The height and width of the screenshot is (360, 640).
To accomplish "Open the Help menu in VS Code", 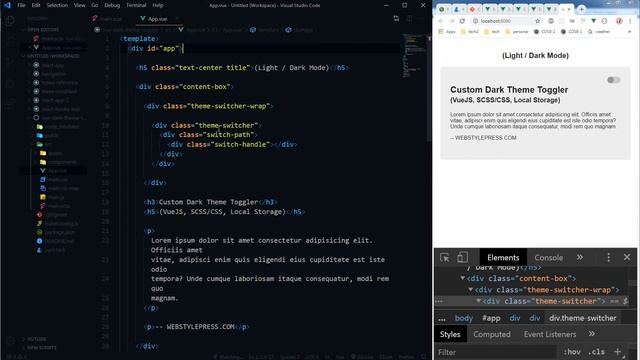I will pos(158,5).
